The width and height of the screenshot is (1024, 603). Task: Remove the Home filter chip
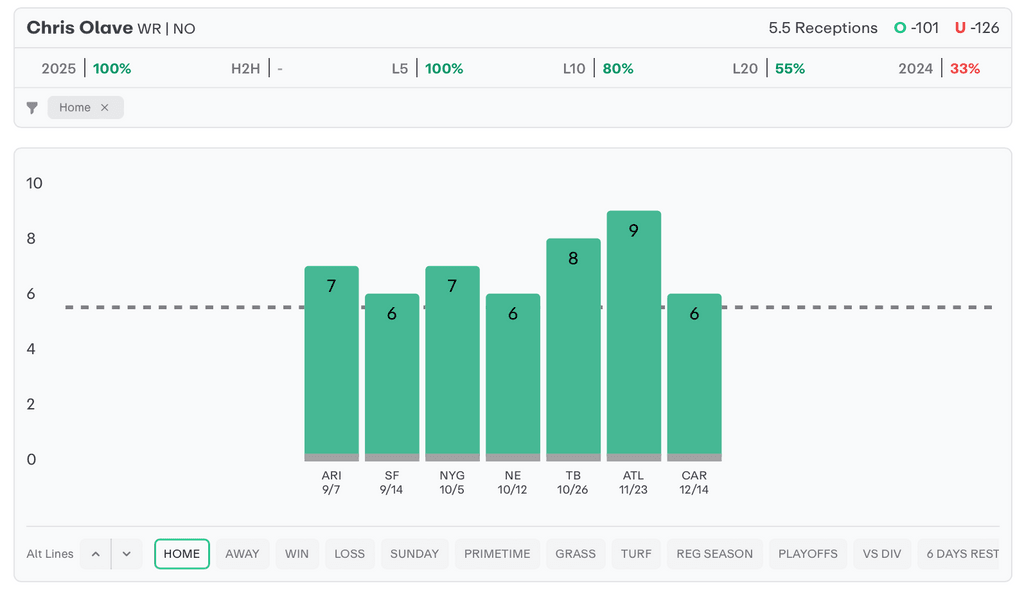(x=104, y=108)
